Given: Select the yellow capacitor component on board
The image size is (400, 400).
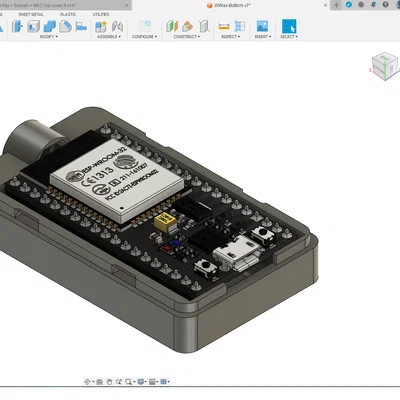Looking at the screenshot, I should [x=166, y=222].
